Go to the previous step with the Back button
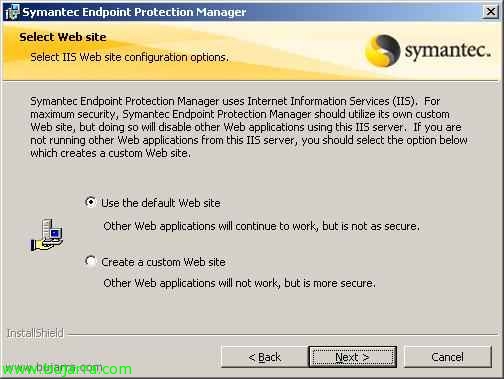The height and width of the screenshot is (379, 504). pos(265,357)
